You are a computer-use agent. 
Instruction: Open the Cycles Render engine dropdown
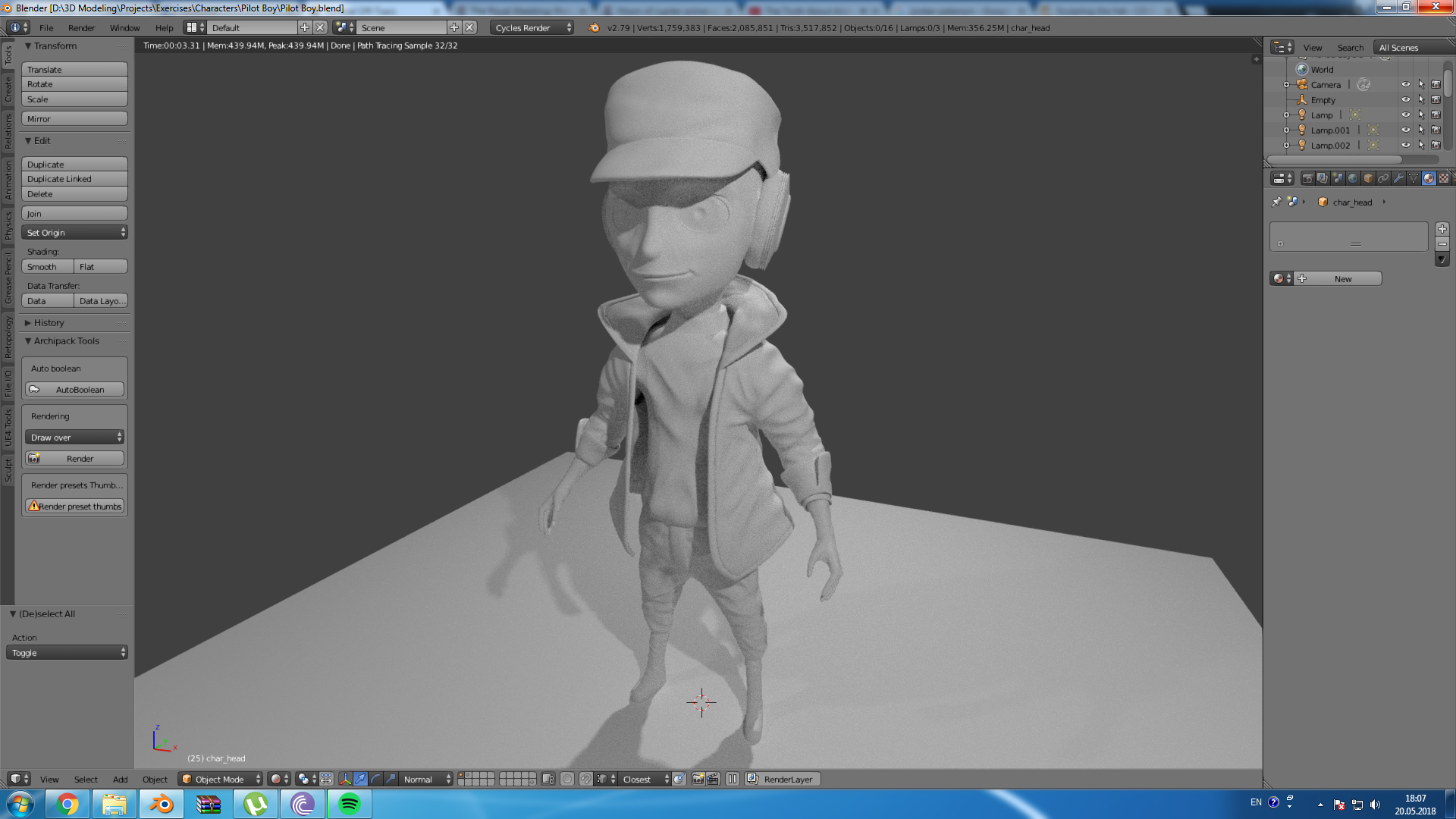click(532, 28)
